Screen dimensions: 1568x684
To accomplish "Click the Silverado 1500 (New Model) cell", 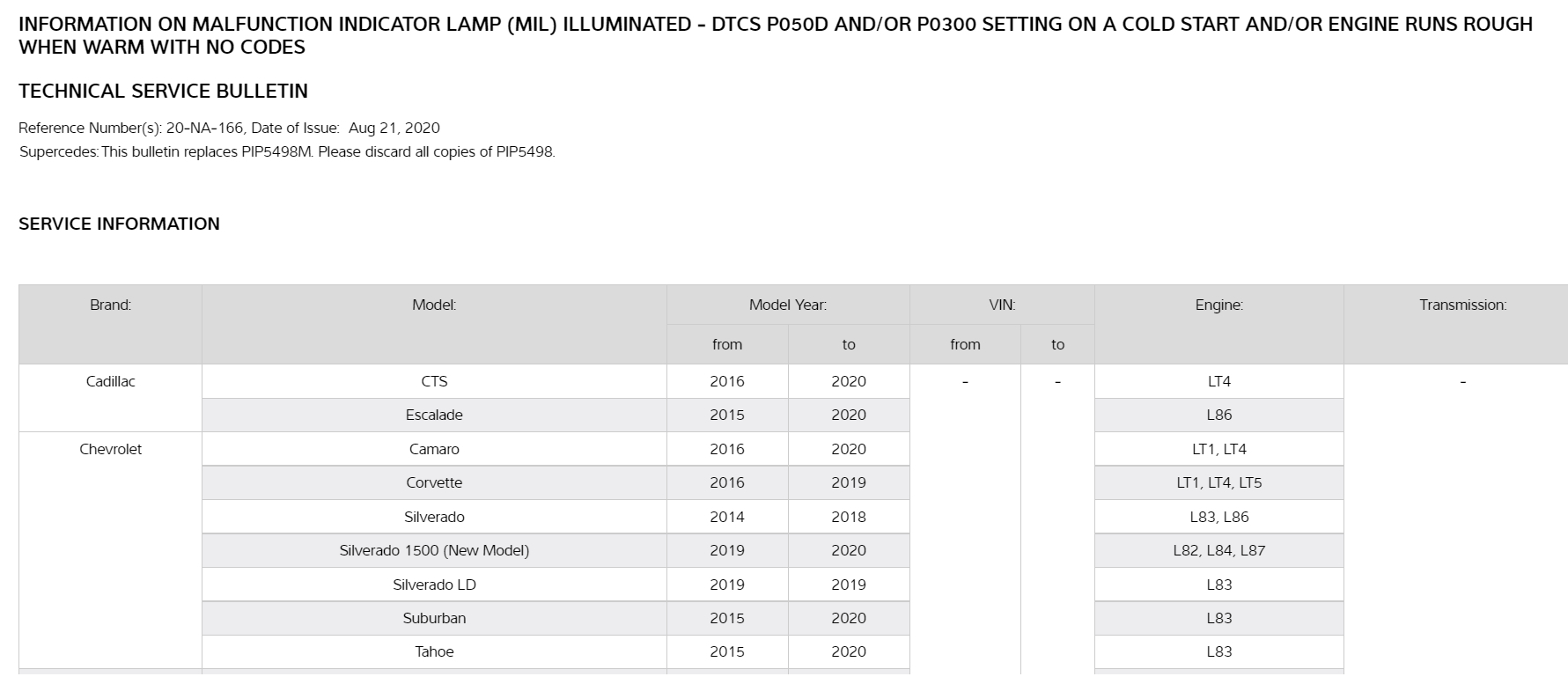I will pyautogui.click(x=434, y=551).
